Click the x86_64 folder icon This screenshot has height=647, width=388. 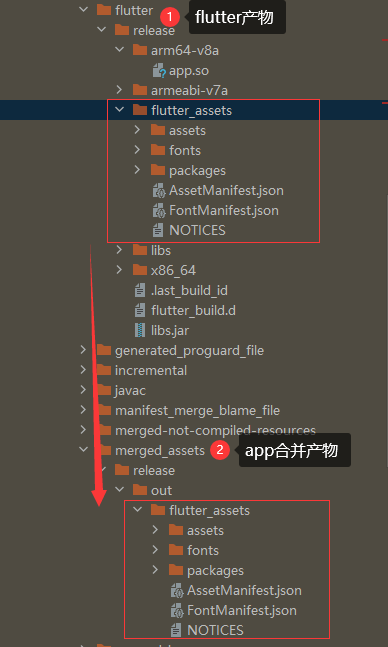tap(140, 270)
